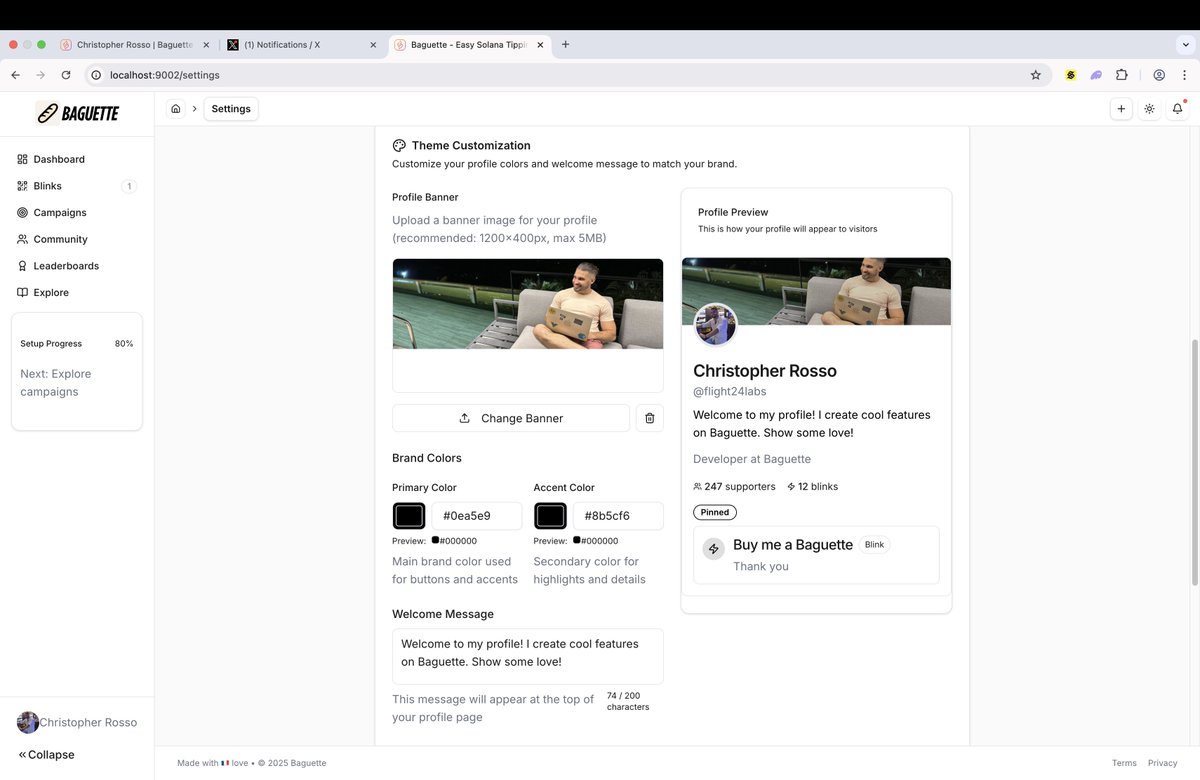
Task: Click the Welcome Message text area
Action: pos(528,656)
